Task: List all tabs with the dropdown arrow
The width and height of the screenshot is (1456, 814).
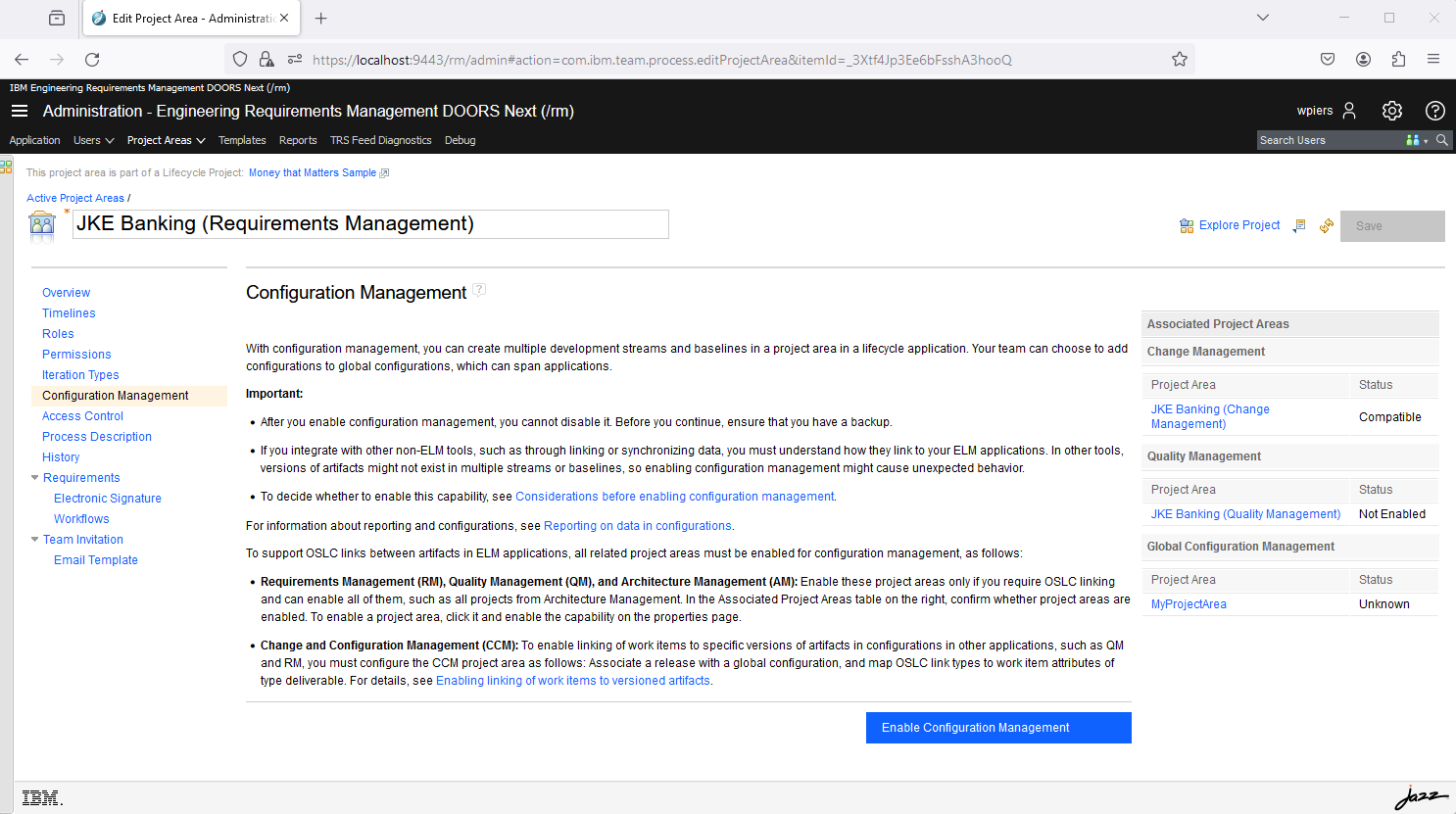Action: (1263, 18)
